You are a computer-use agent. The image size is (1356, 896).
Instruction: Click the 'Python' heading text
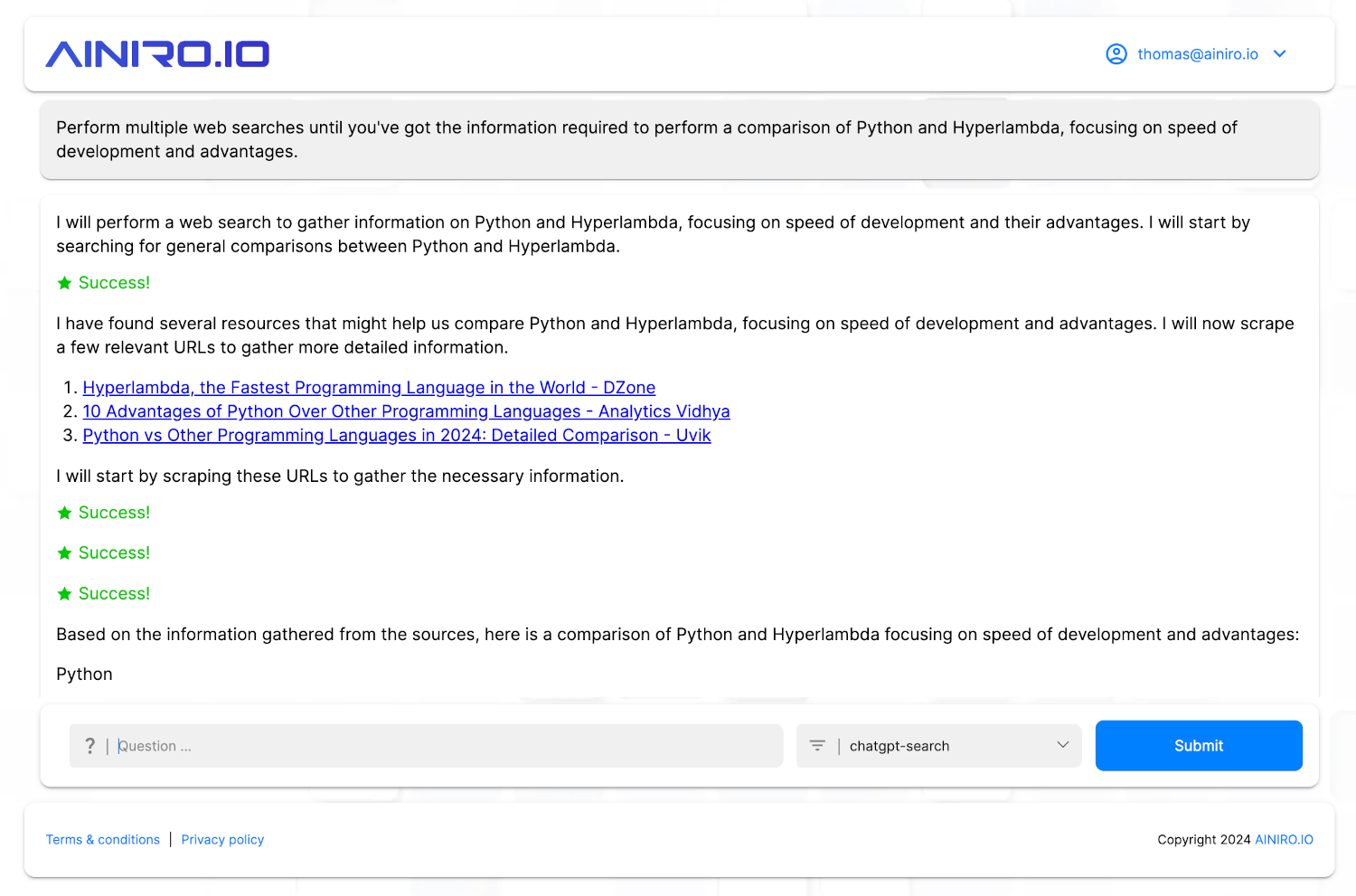point(84,674)
